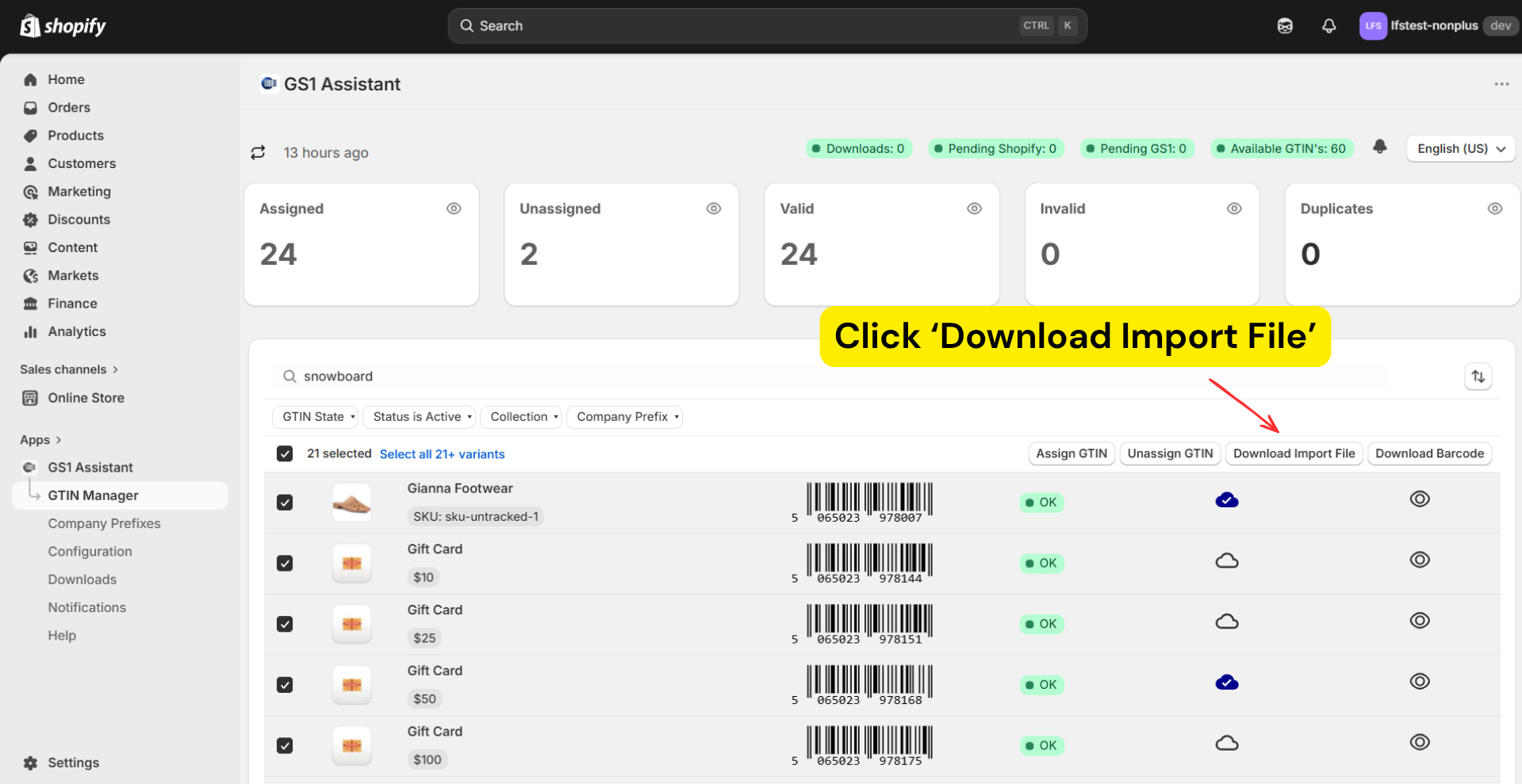The width and height of the screenshot is (1522, 784).
Task: Click the Orders icon in sidebar
Action: (x=30, y=108)
